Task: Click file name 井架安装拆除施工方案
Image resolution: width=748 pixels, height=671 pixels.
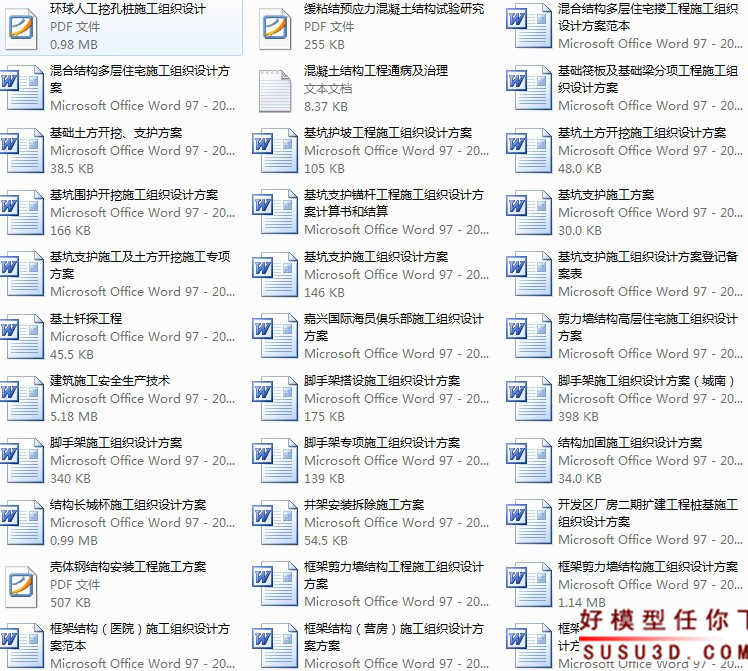Action: [x=364, y=505]
